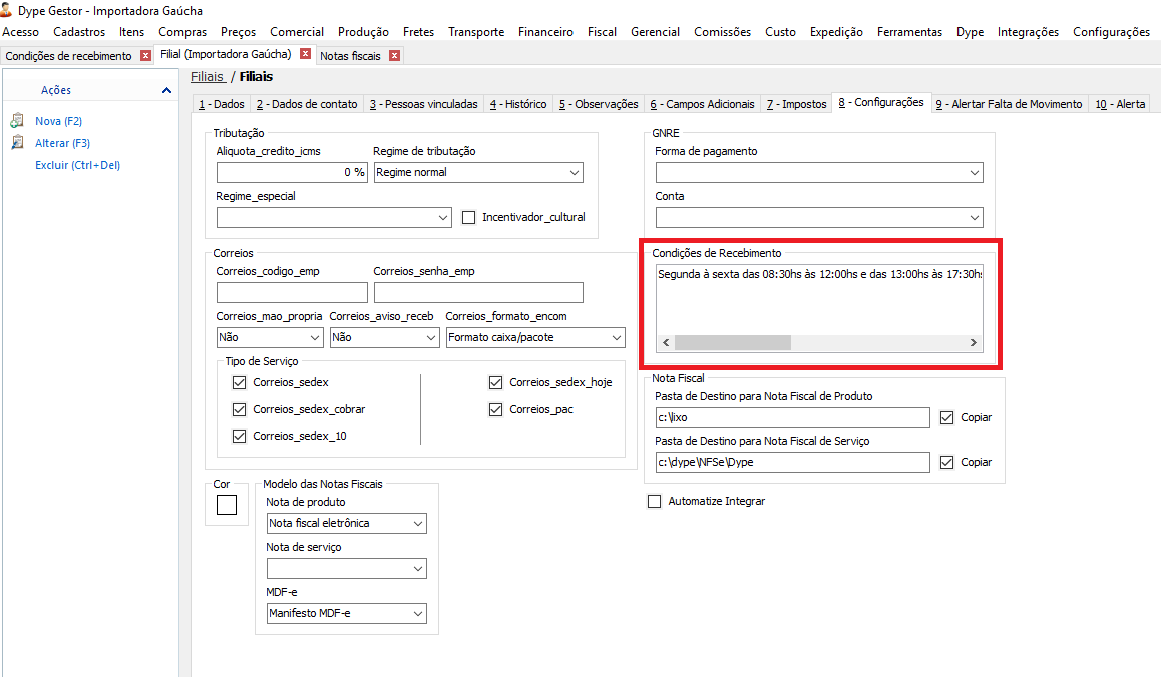
Task: Switch to 1 - Dados tab
Action: [x=221, y=104]
